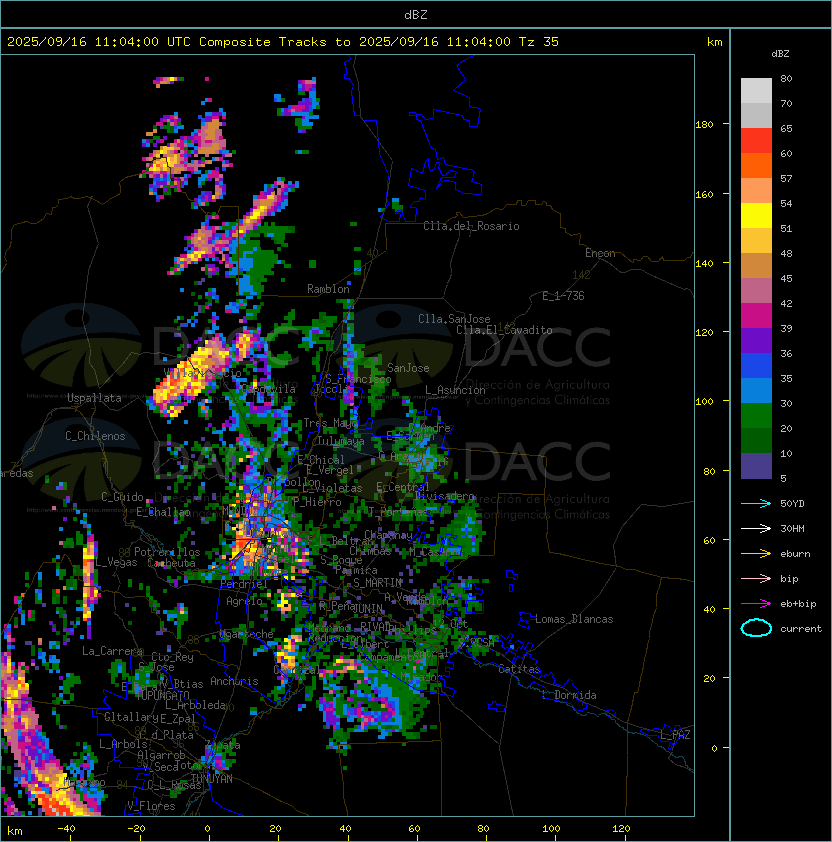Select the dark orange 57-60 dBZ swatch

[x=756, y=166]
